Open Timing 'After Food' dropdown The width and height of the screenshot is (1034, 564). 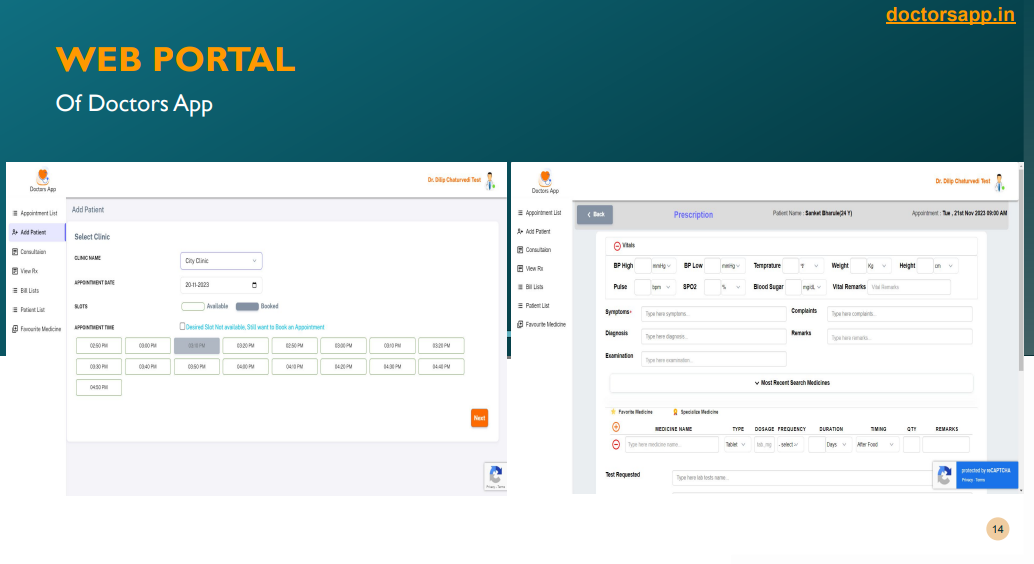[876, 445]
